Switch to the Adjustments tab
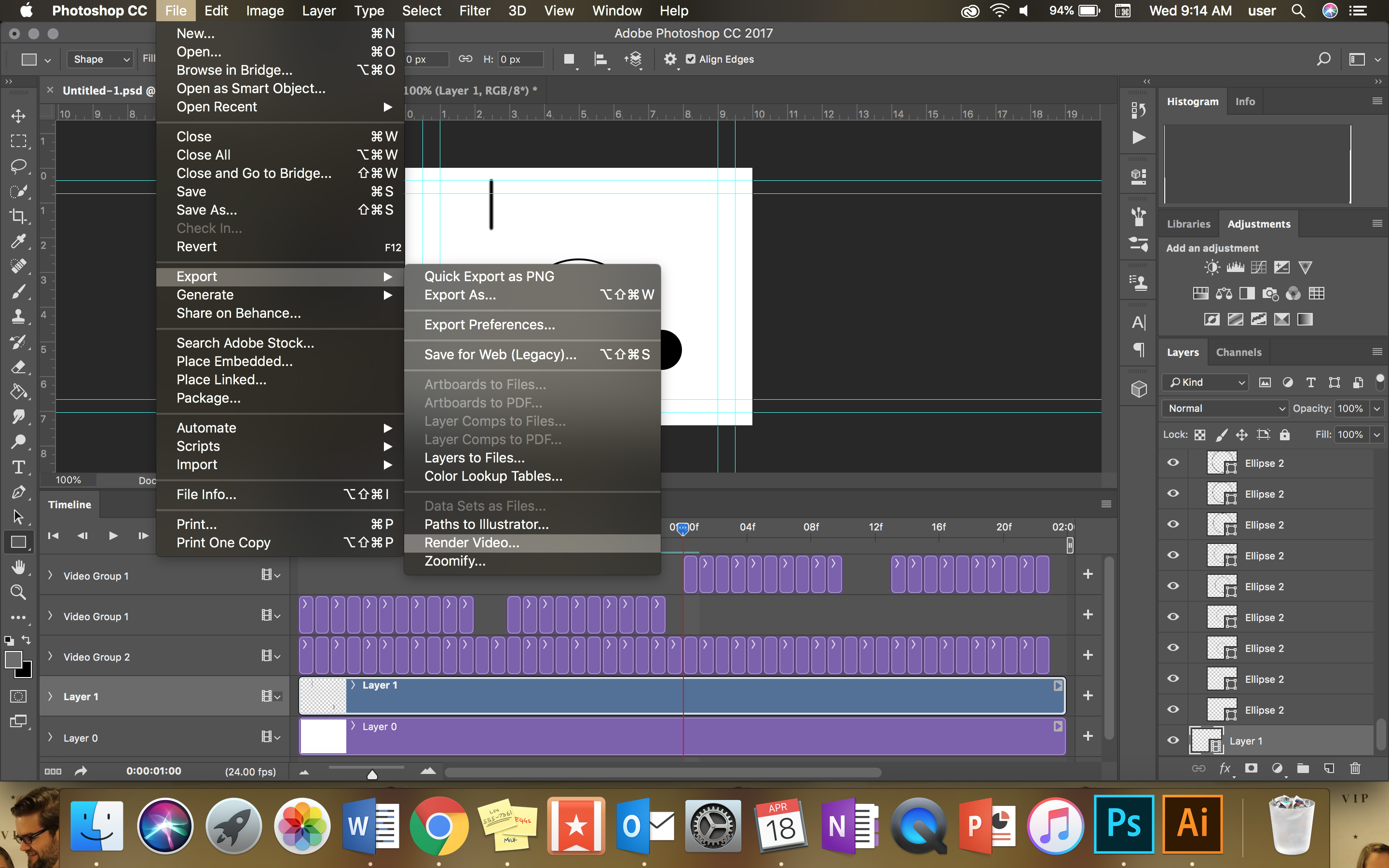 tap(1258, 223)
